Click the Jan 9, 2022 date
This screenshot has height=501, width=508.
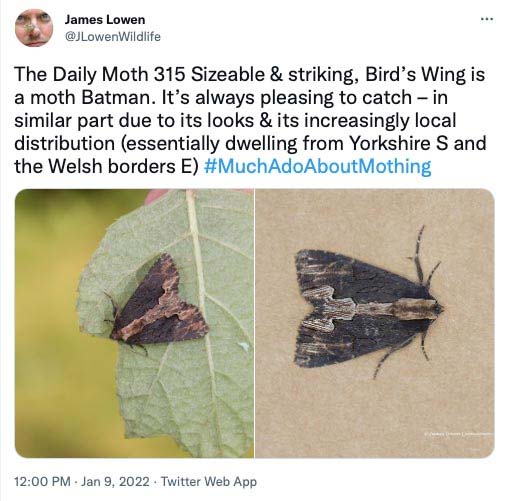coord(115,482)
